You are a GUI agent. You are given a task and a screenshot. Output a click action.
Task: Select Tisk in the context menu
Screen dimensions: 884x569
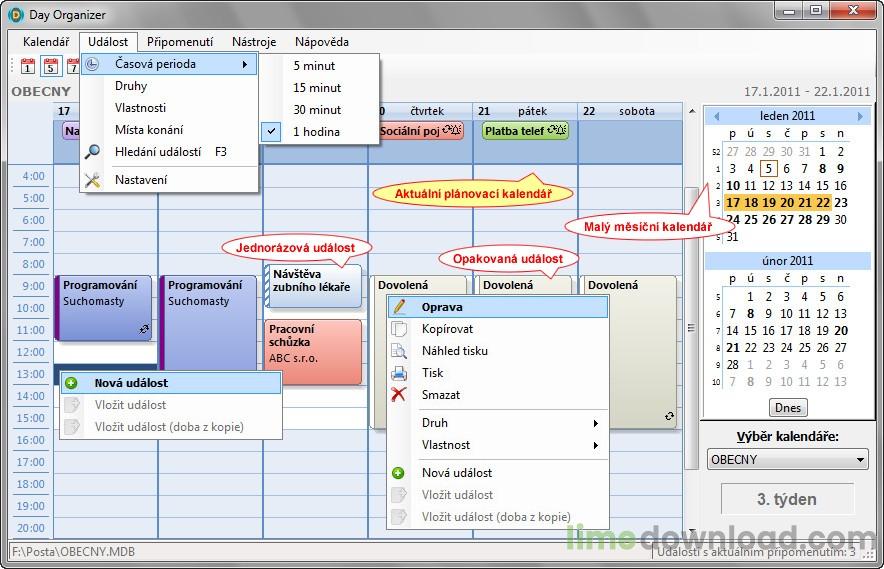[498, 373]
